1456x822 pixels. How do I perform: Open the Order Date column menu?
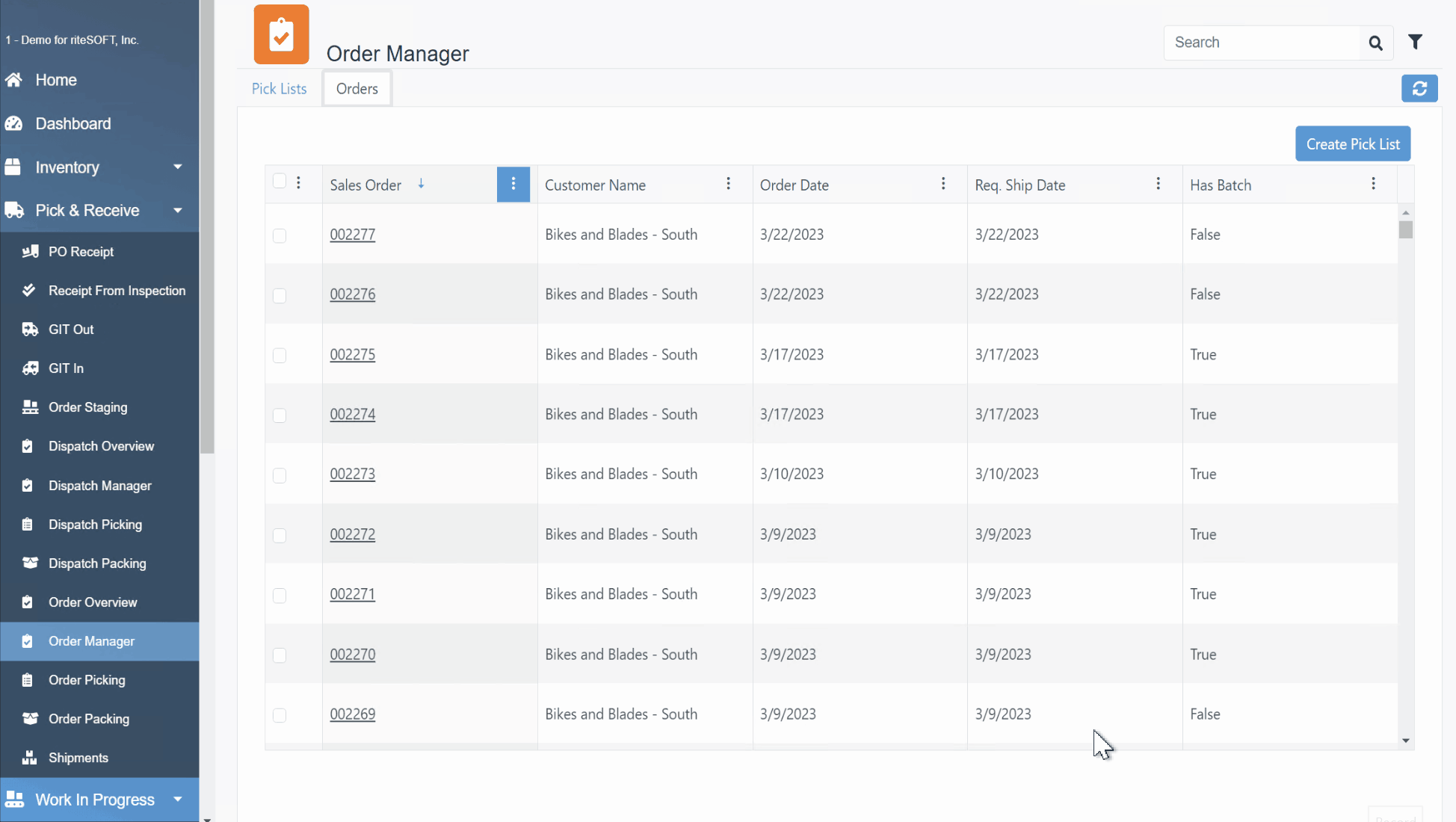click(943, 184)
